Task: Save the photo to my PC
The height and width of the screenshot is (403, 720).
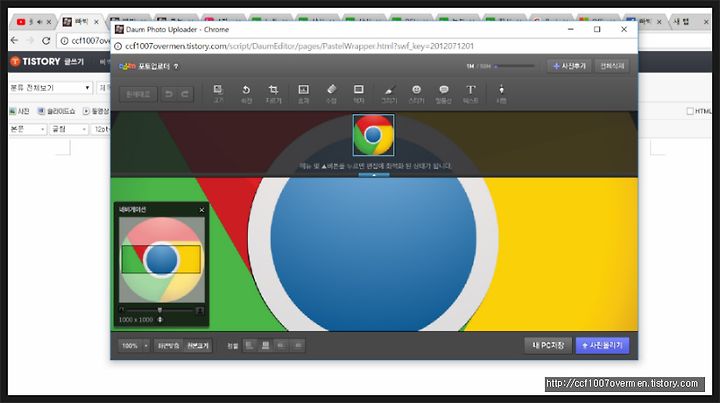Action: click(x=548, y=345)
